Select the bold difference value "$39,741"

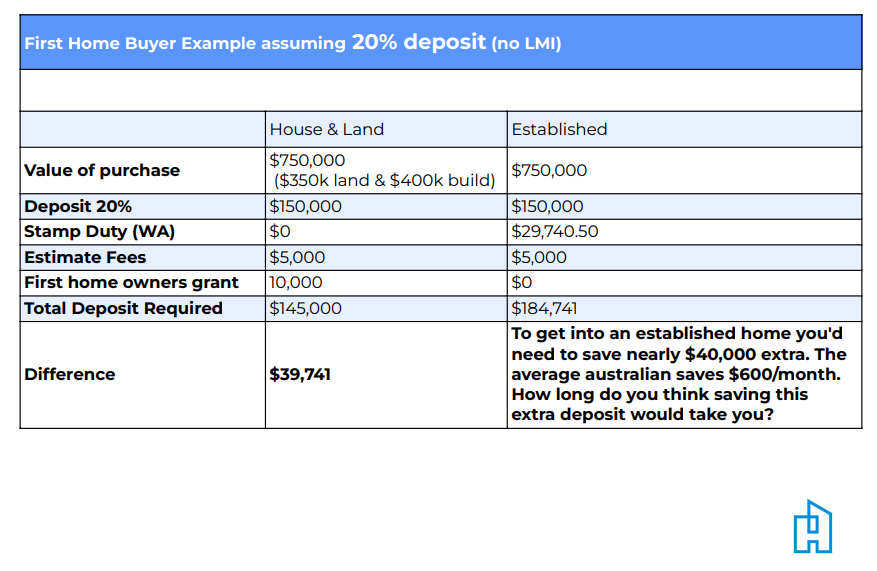tap(300, 374)
